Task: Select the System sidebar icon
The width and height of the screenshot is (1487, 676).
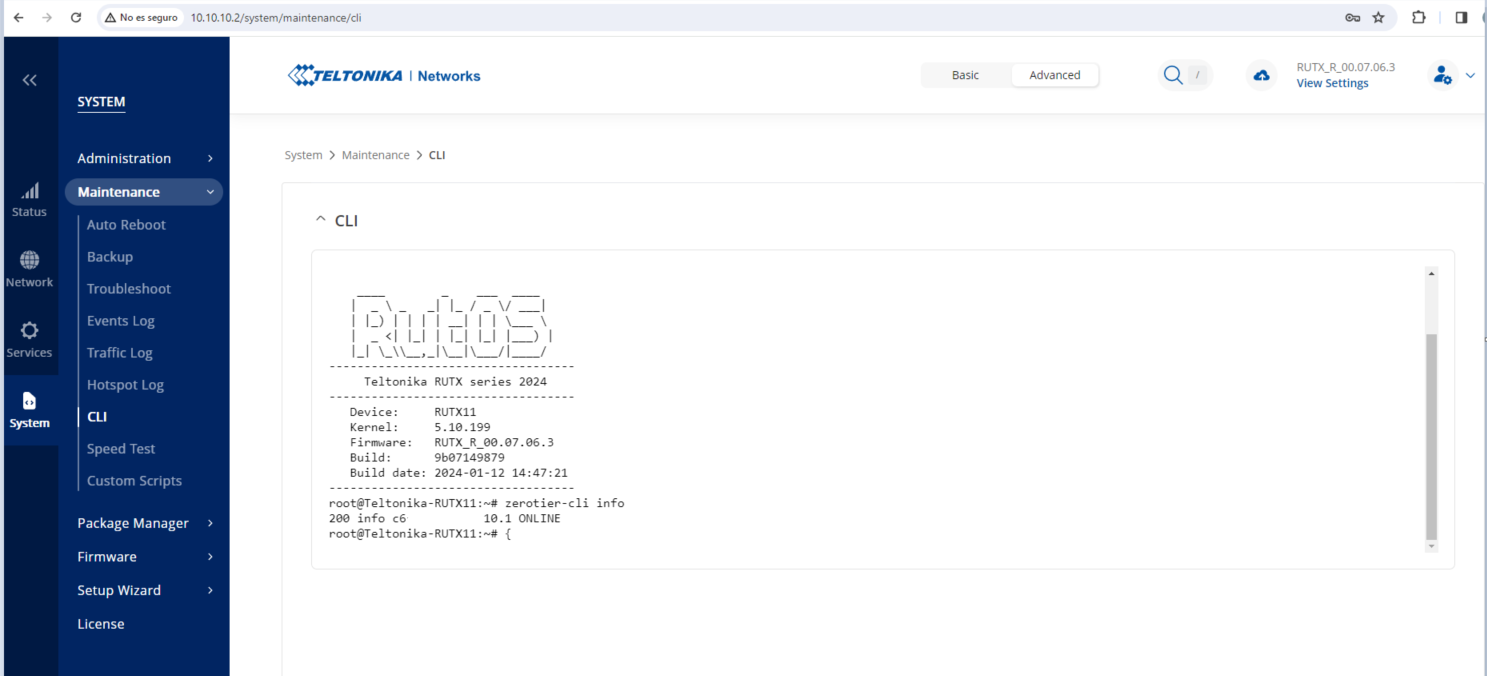Action: [x=30, y=411]
